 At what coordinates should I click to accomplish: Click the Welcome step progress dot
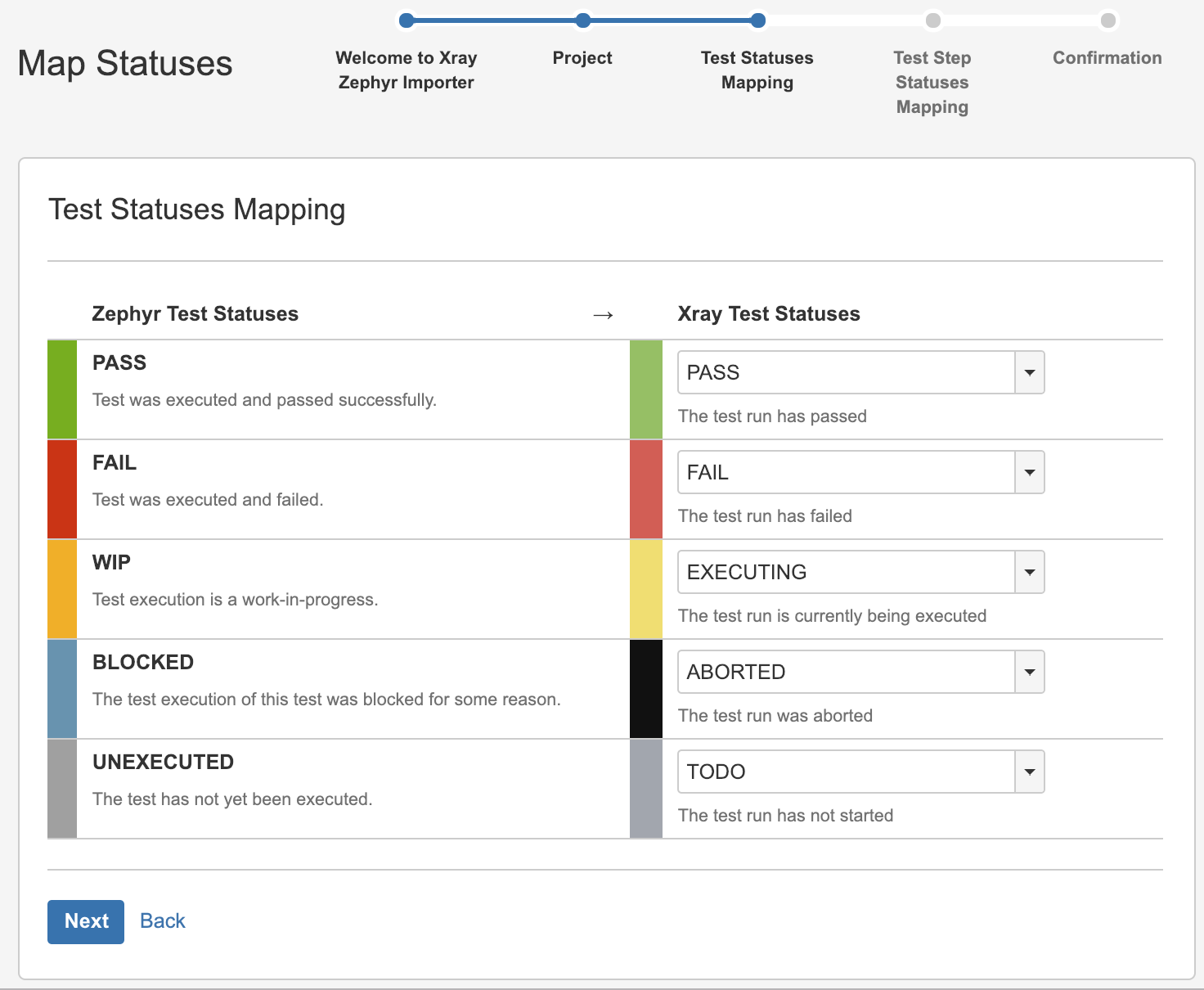point(407,20)
